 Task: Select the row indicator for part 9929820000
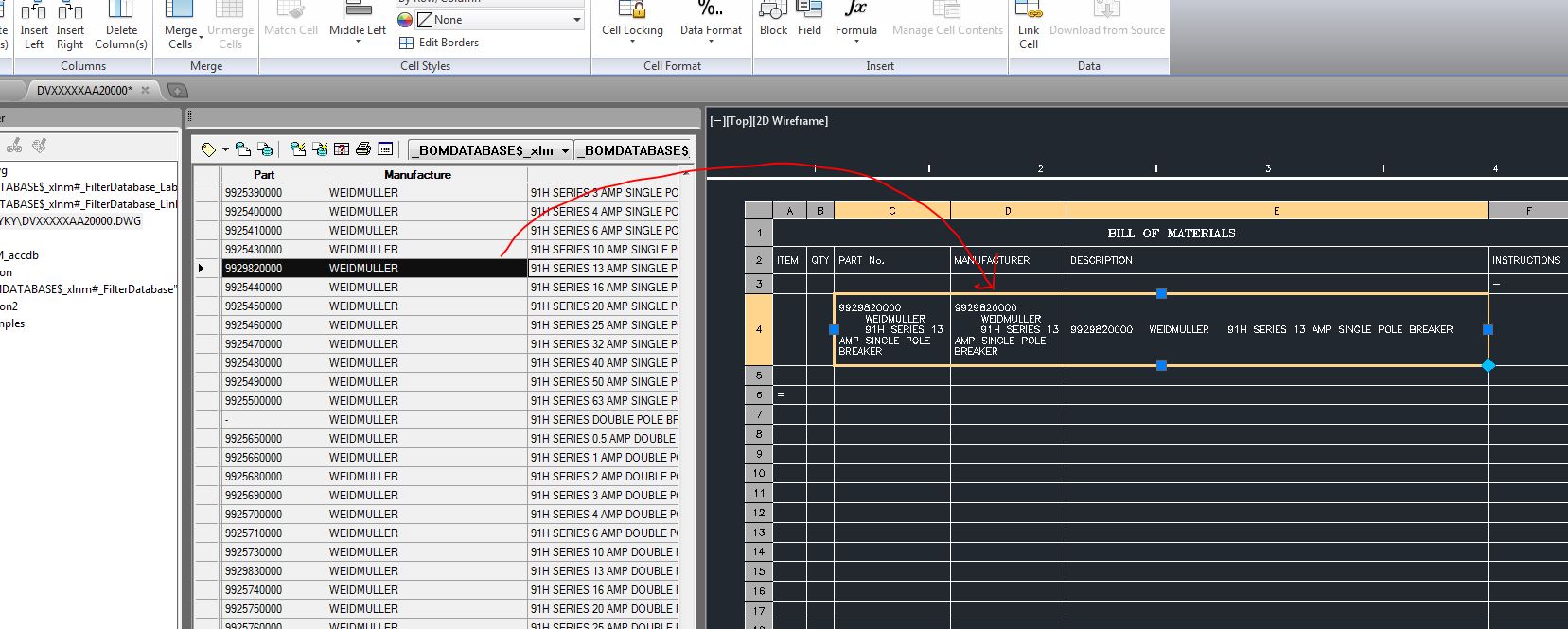pyautogui.click(x=206, y=269)
